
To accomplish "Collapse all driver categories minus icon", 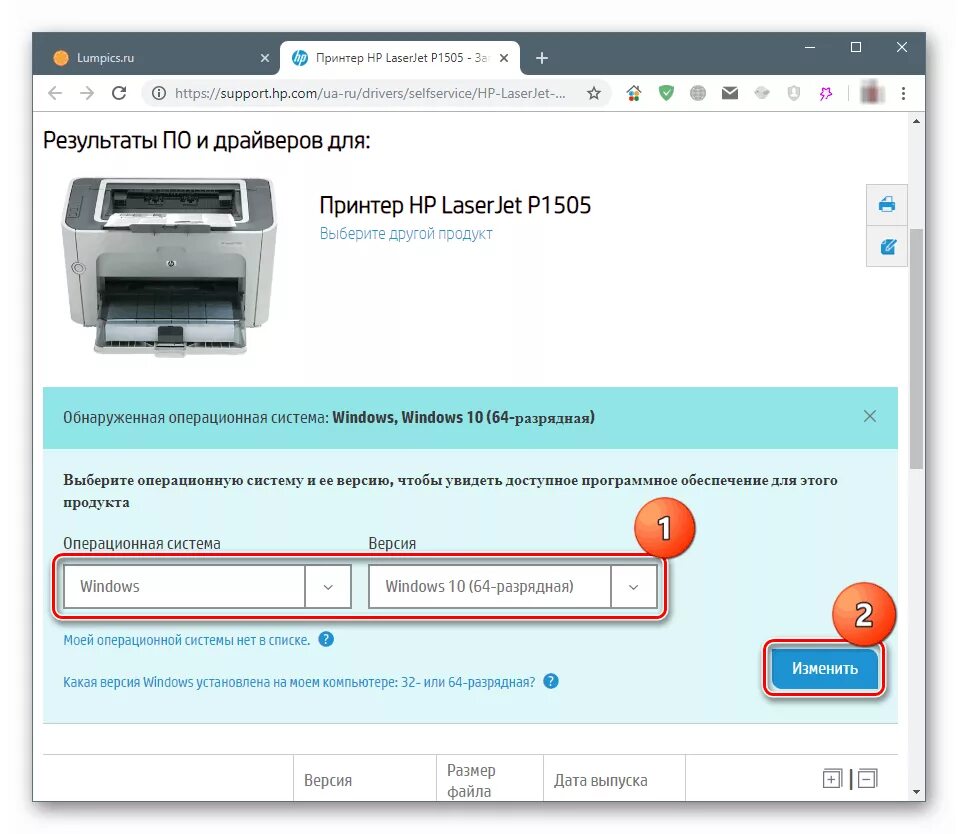I will 868,779.
